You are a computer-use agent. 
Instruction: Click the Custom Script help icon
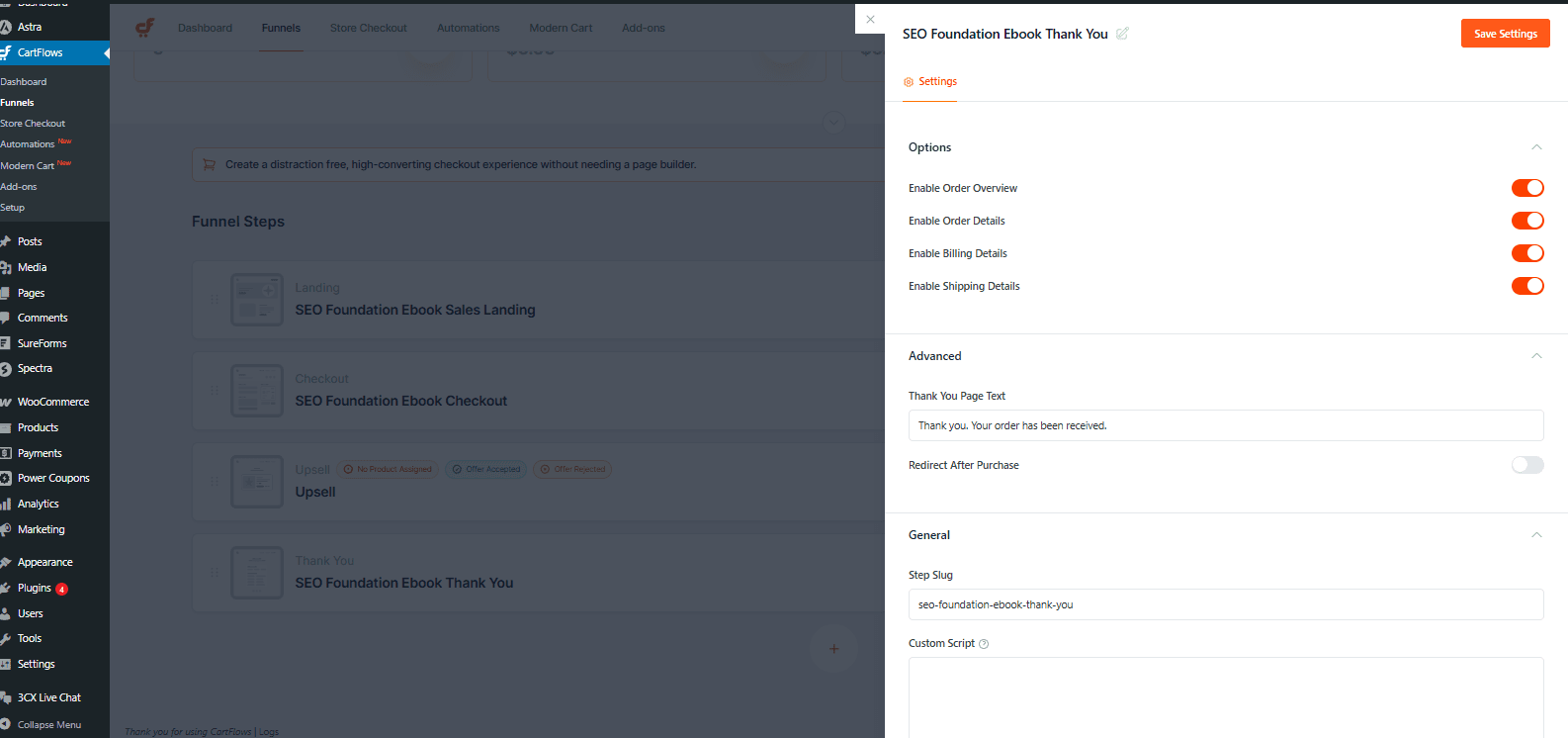click(984, 644)
